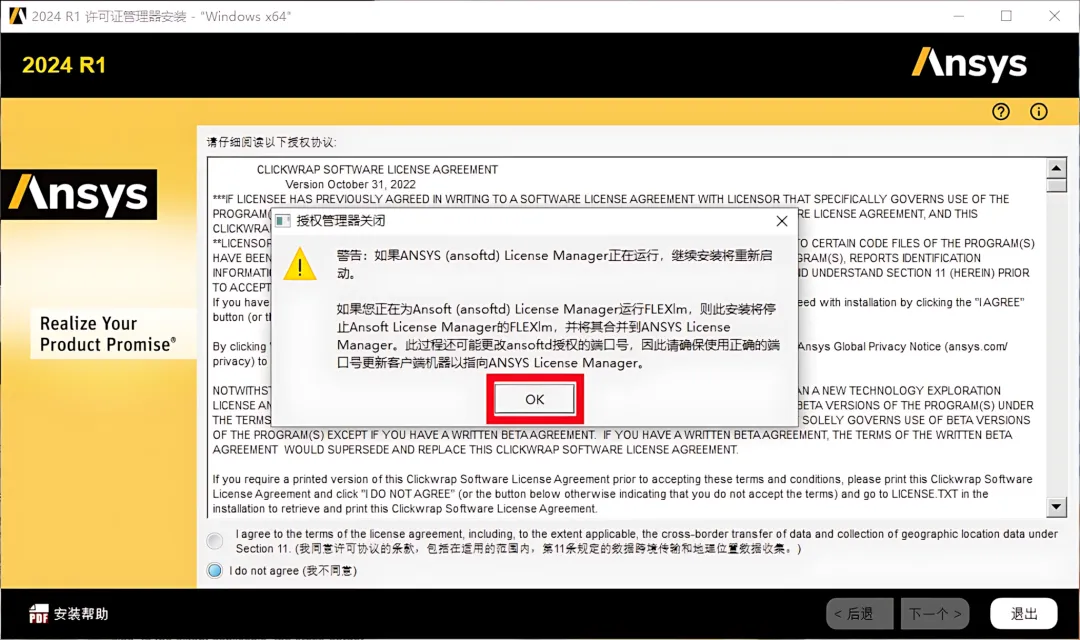The image size is (1080, 640).
Task: Minimize the installer window
Action: tap(958, 16)
